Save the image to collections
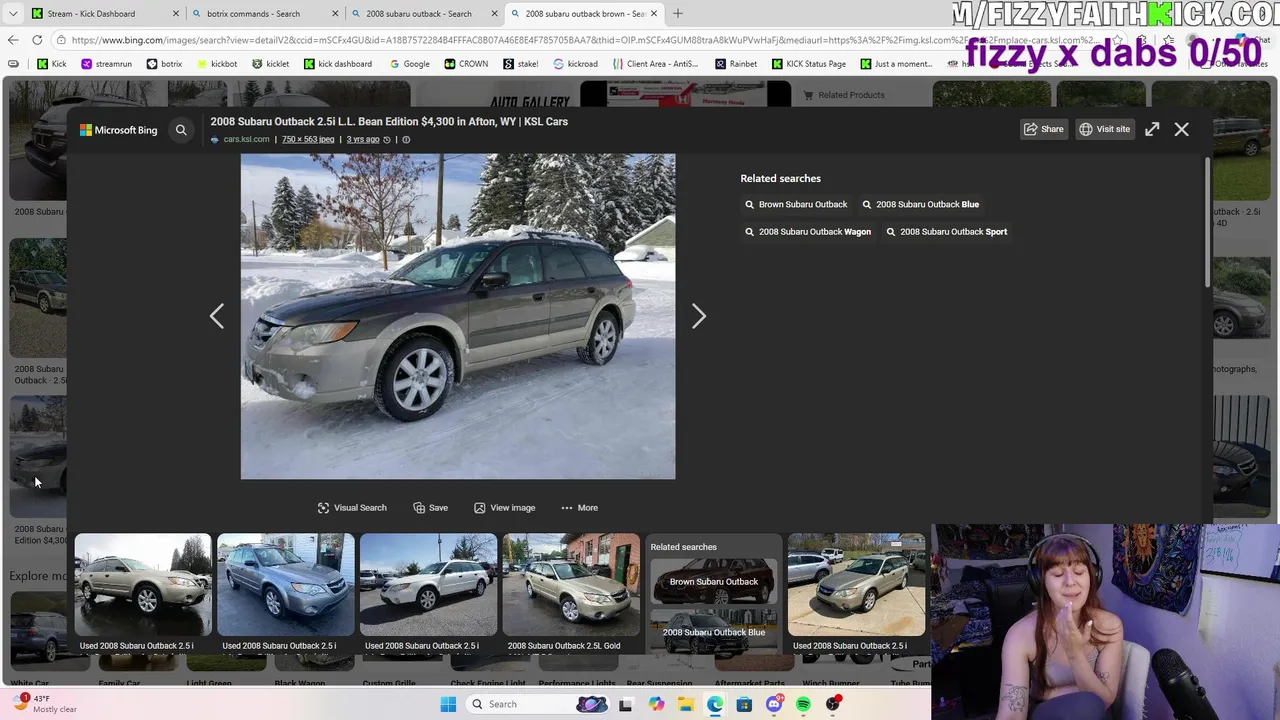 (x=431, y=508)
